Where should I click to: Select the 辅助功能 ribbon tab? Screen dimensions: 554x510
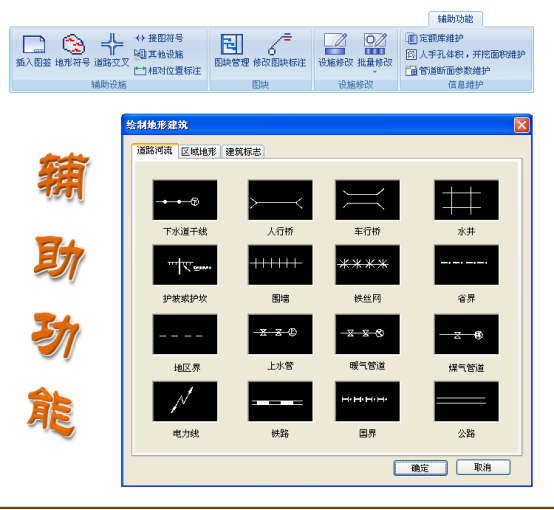pyautogui.click(x=455, y=19)
